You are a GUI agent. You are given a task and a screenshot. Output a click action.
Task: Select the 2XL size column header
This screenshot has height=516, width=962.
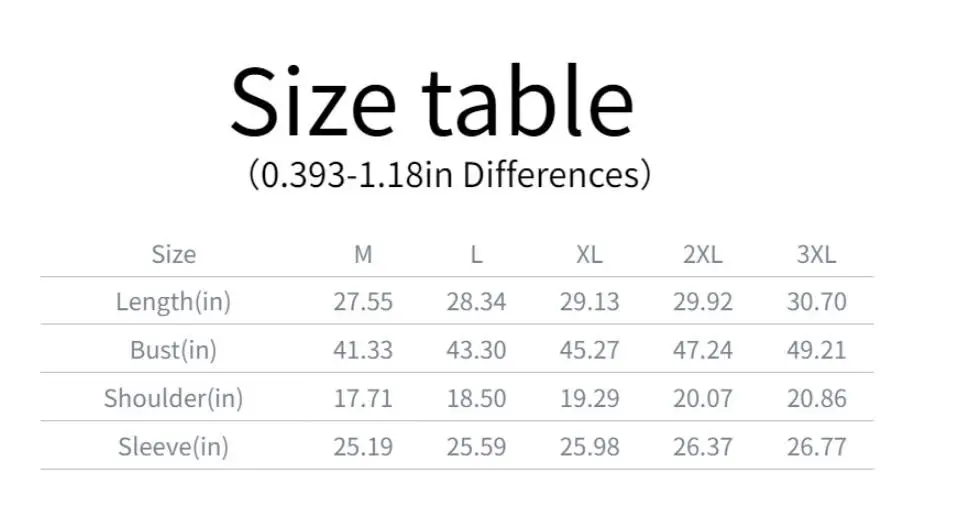(702, 254)
